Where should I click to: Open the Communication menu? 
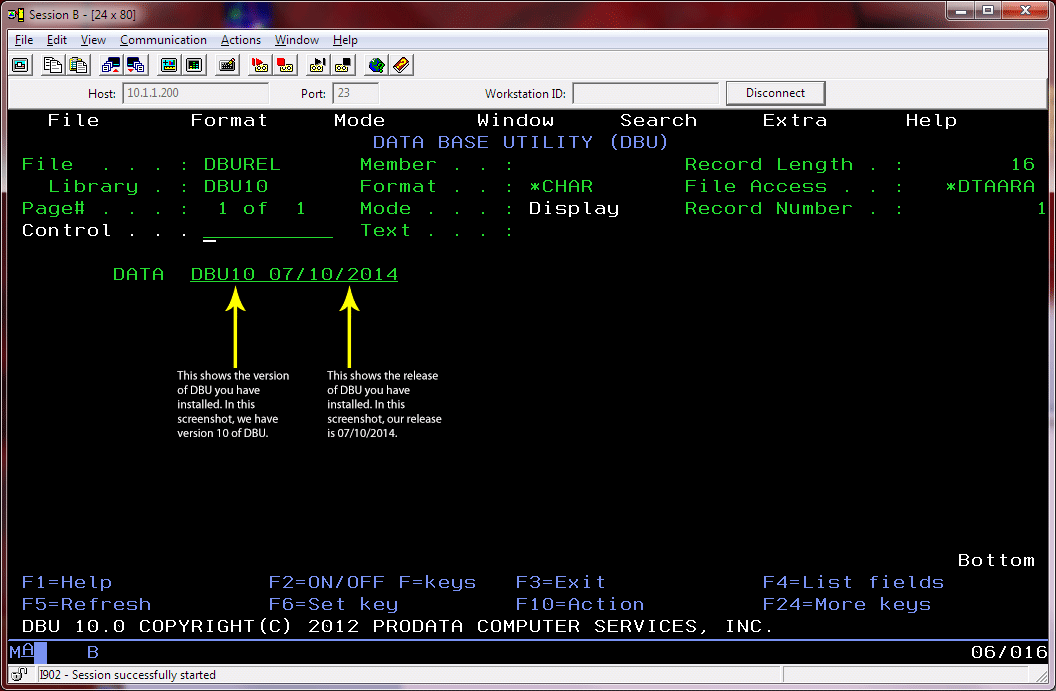coord(163,40)
